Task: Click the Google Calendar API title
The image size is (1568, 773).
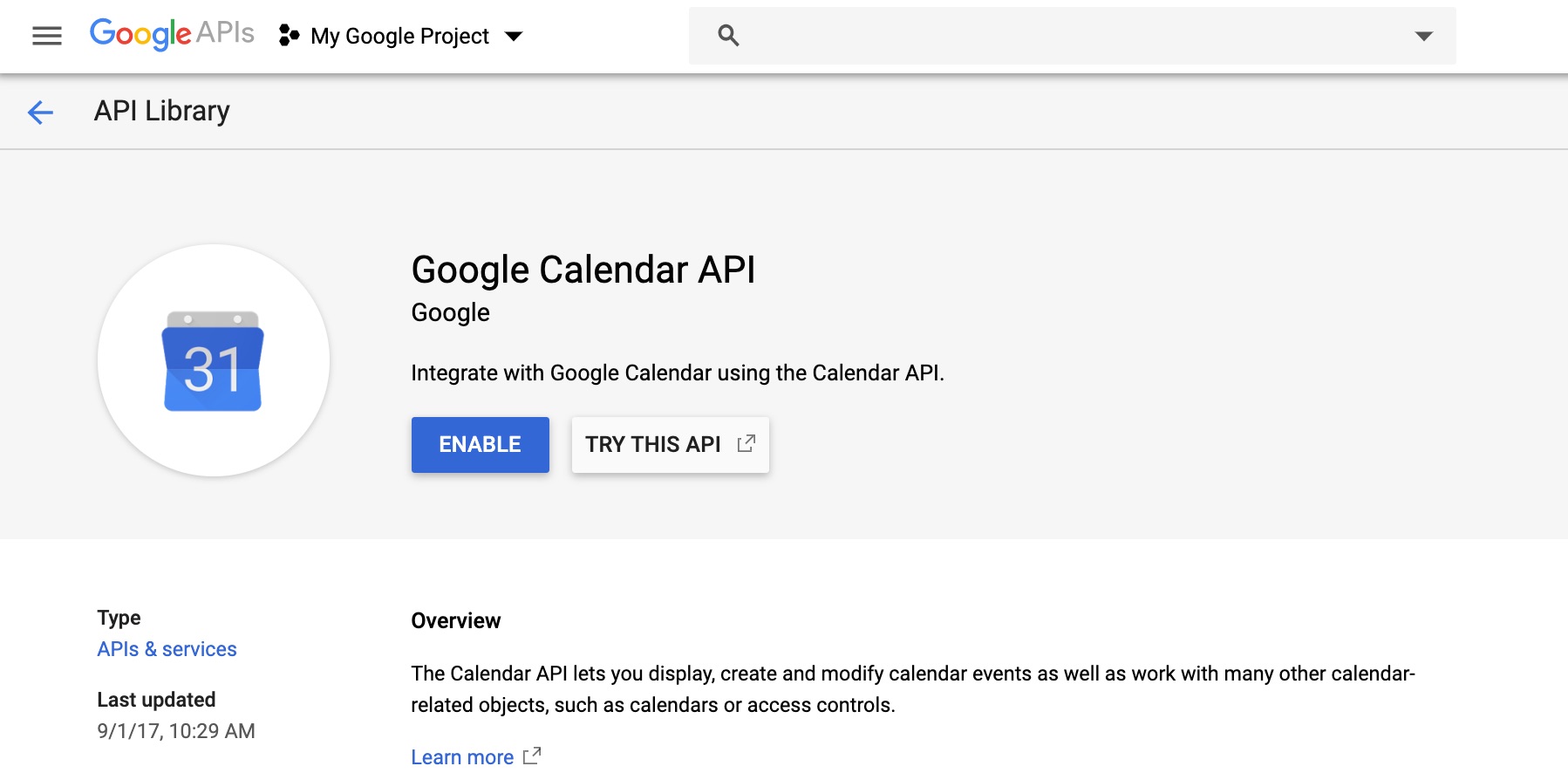Action: (x=583, y=270)
